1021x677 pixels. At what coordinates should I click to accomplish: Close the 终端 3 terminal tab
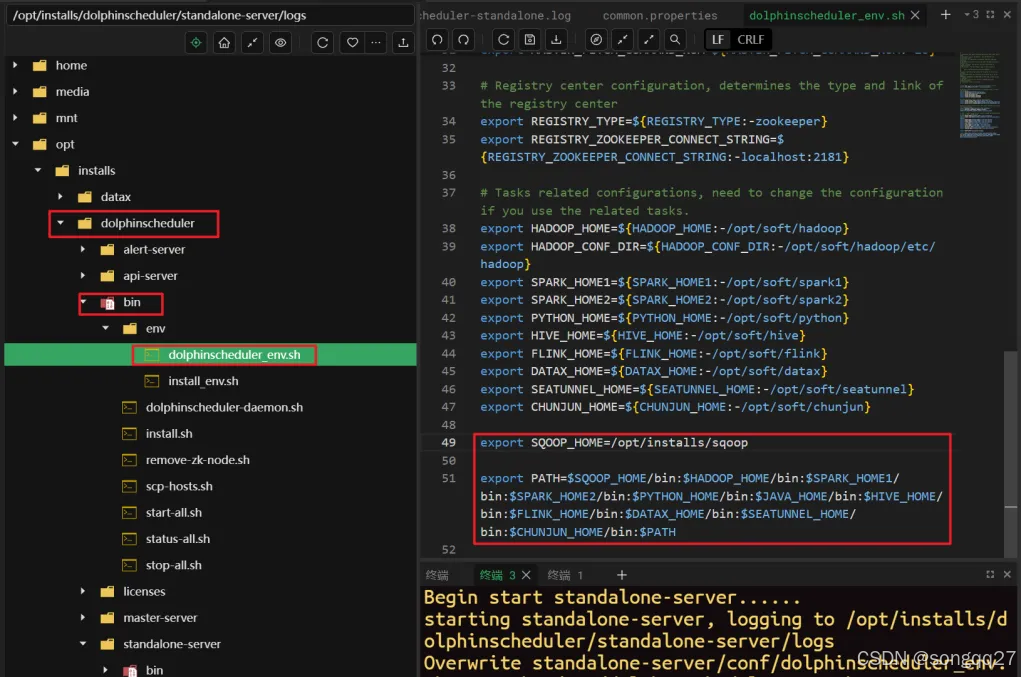pyautogui.click(x=526, y=575)
